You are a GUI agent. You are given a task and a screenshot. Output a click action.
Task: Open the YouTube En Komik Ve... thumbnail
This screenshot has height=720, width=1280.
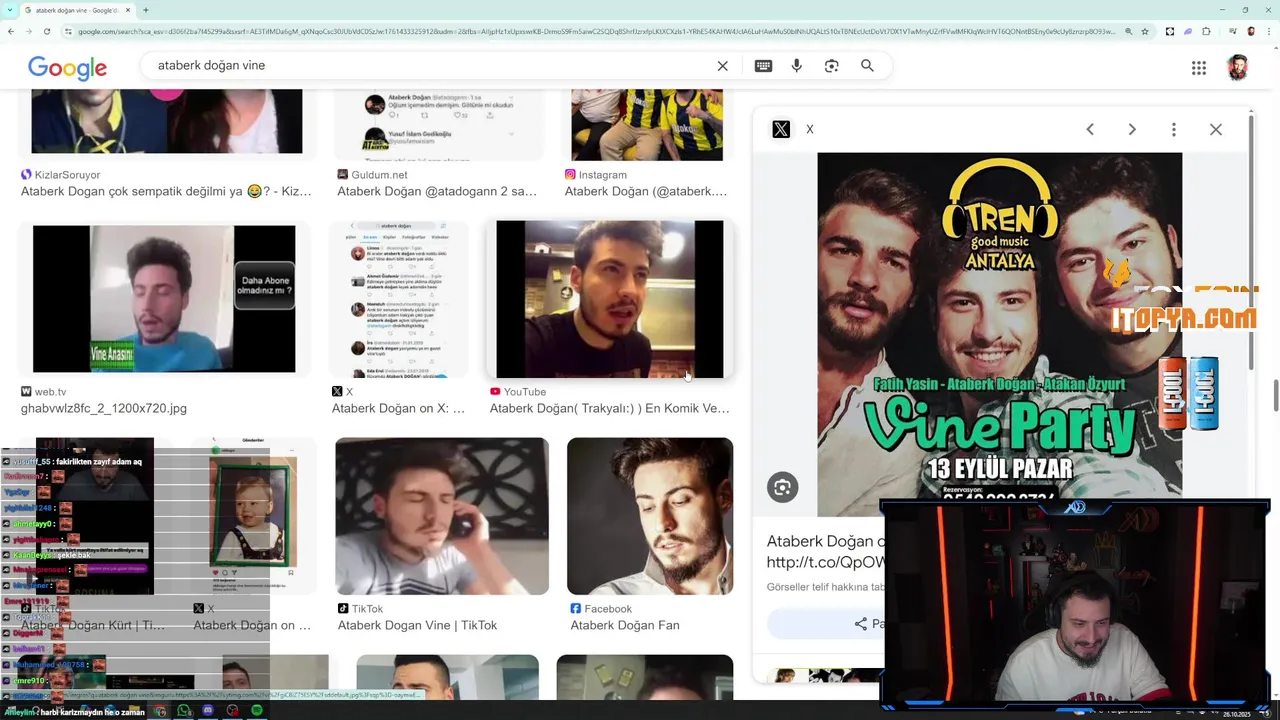coord(609,299)
